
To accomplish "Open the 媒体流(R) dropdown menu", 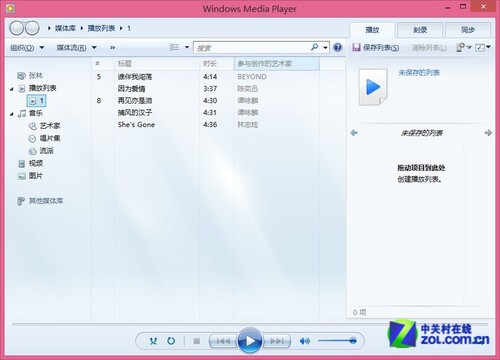I will (x=76, y=47).
